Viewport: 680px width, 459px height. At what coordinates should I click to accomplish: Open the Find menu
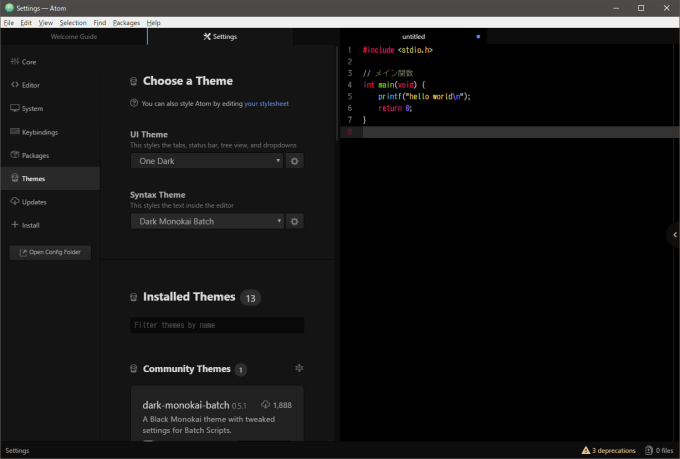[x=100, y=23]
